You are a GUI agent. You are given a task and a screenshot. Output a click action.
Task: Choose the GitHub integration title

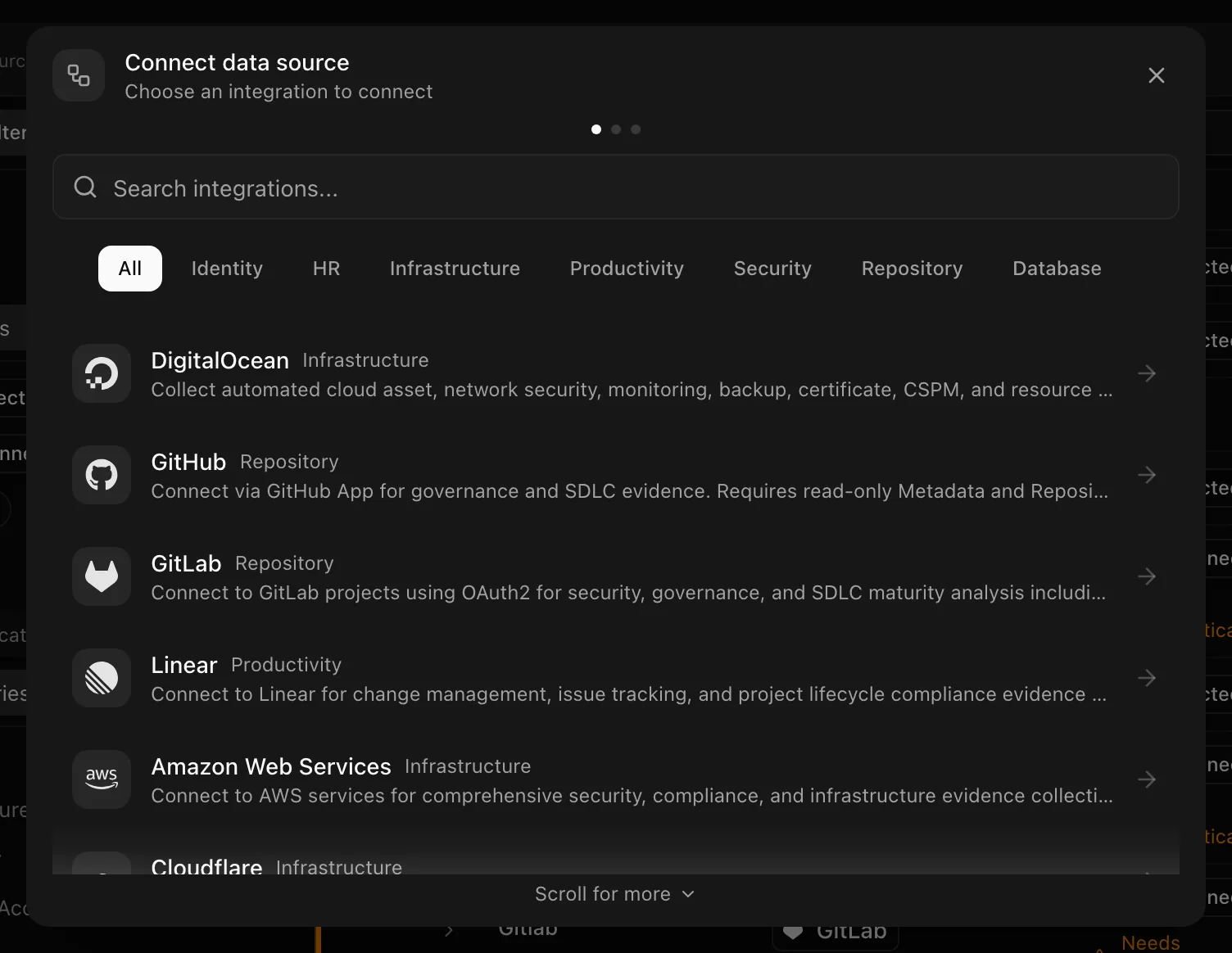pyautogui.click(x=188, y=462)
